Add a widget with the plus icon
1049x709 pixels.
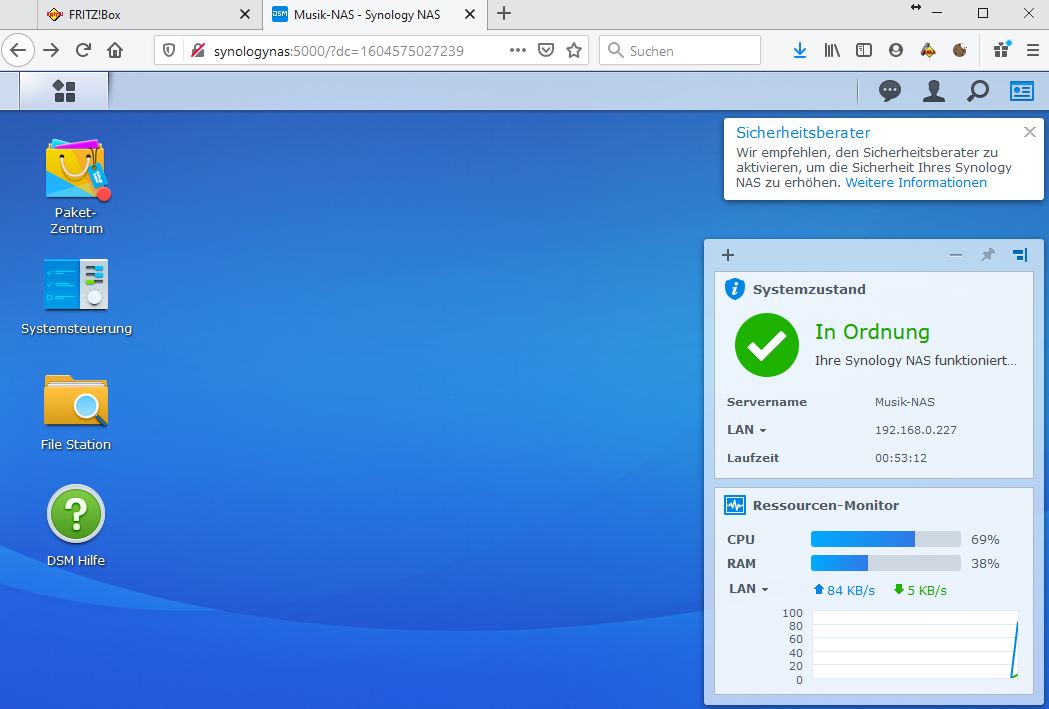point(728,255)
